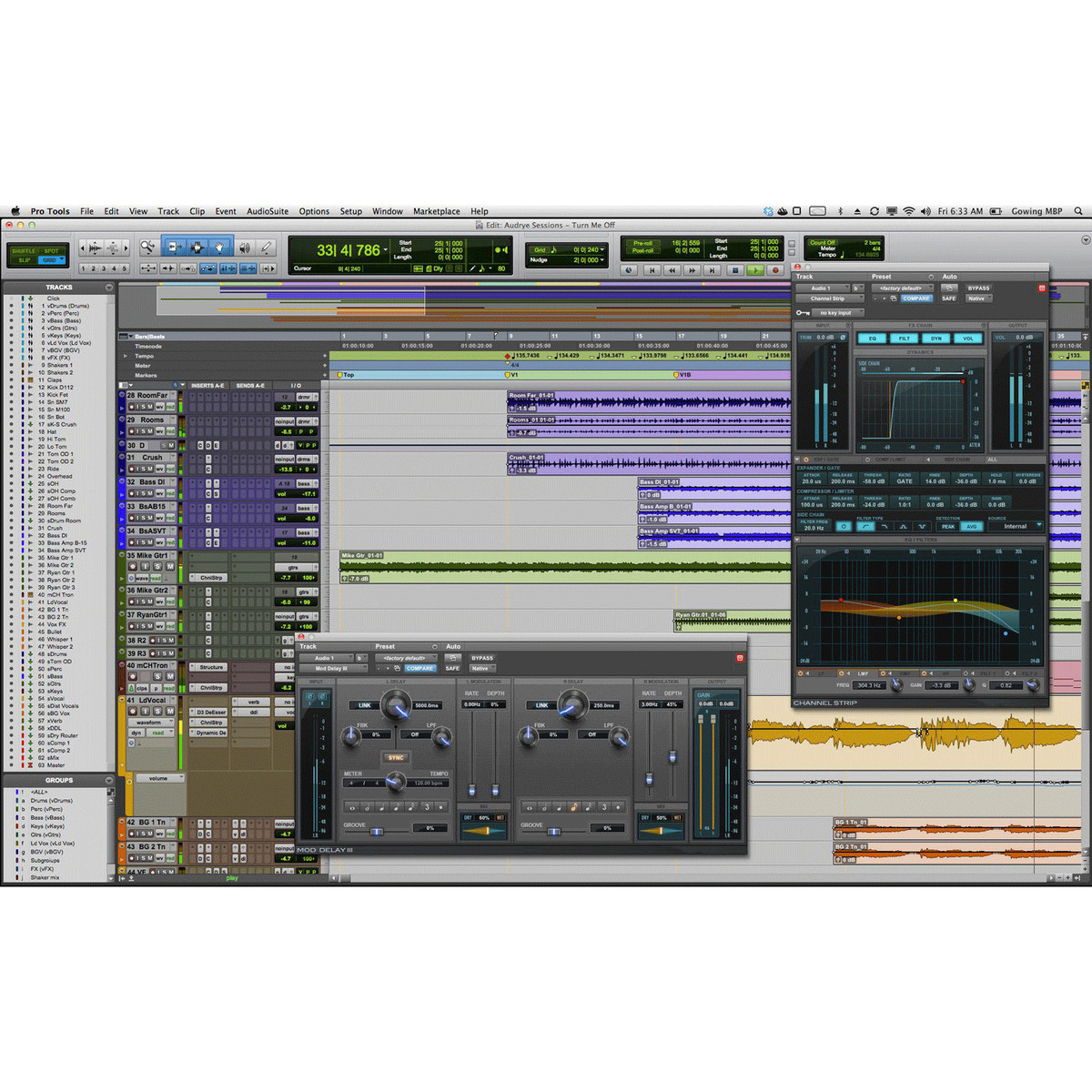The width and height of the screenshot is (1092, 1092).
Task: Open the Groups list options menu
Action: pos(109,781)
